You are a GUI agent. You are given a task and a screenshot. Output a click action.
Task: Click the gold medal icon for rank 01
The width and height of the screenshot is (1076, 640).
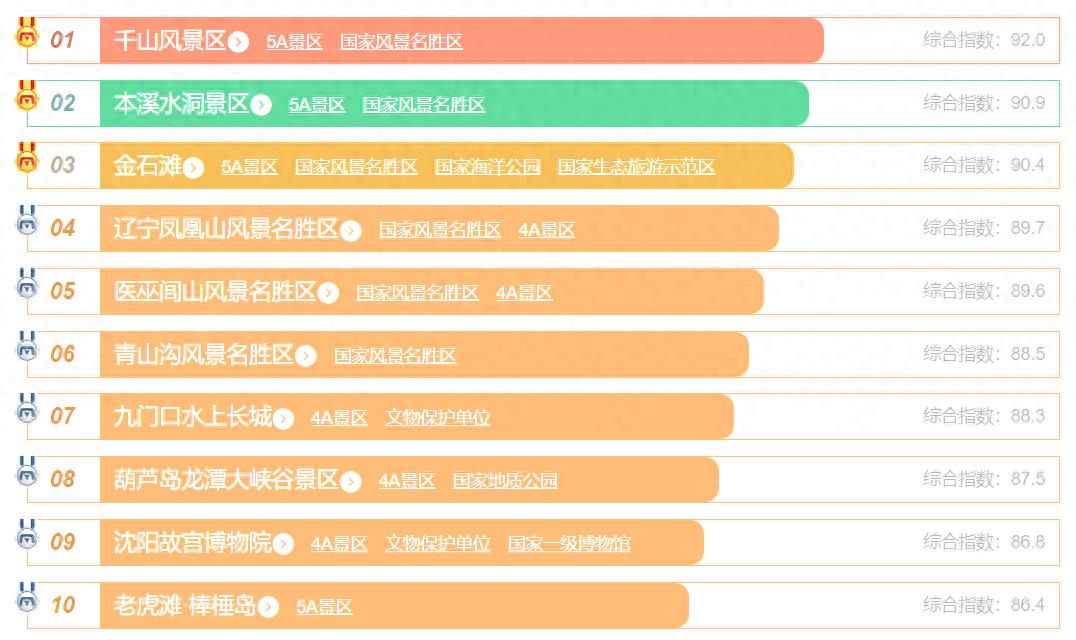(26, 36)
